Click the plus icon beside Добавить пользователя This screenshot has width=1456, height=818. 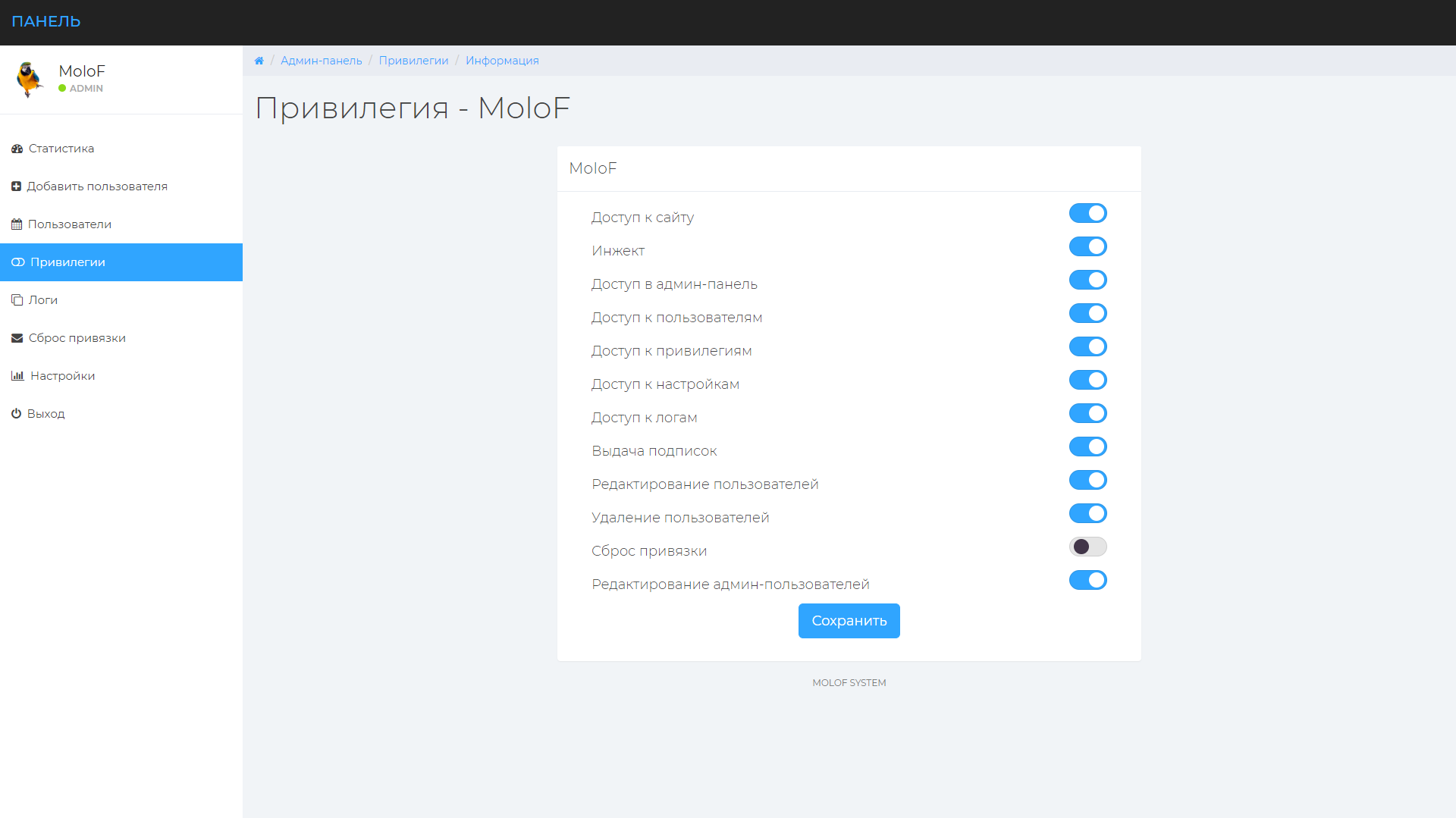pyautogui.click(x=16, y=186)
